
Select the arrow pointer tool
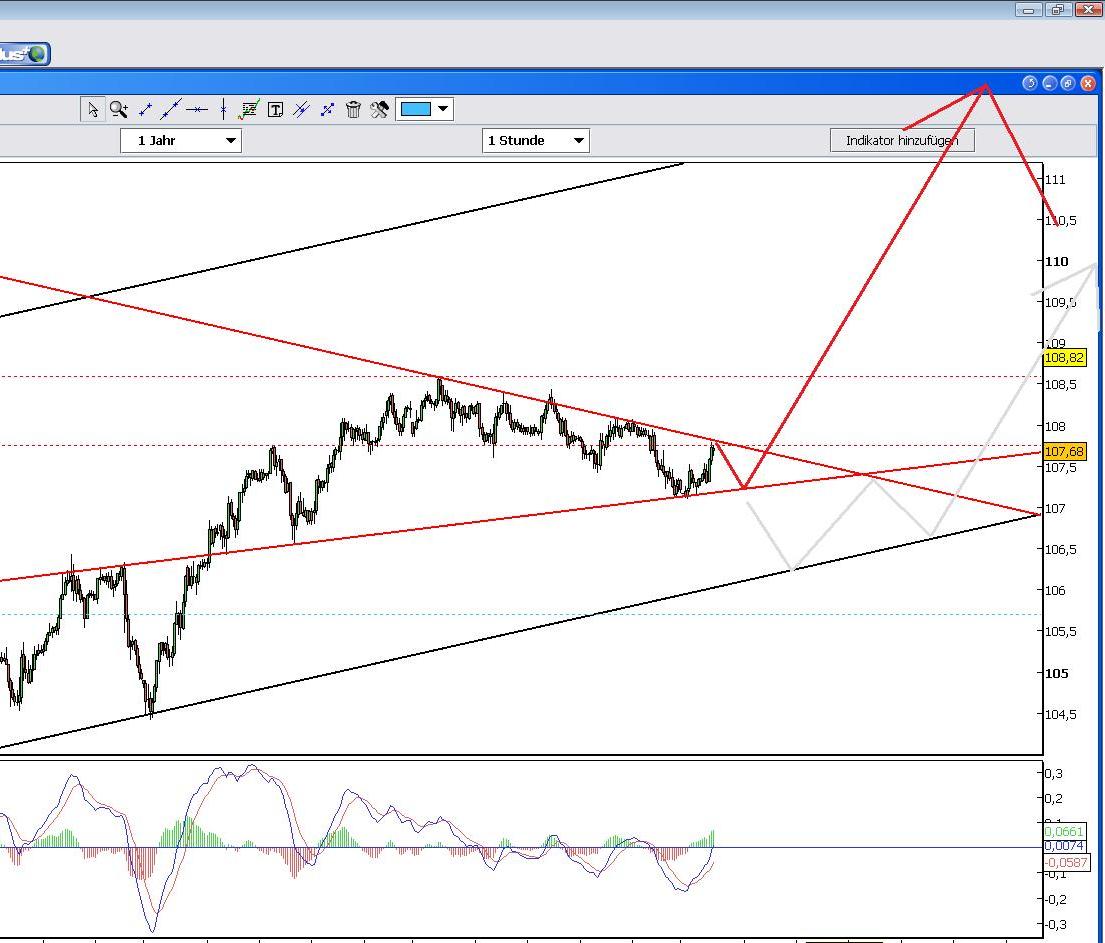(x=93, y=109)
